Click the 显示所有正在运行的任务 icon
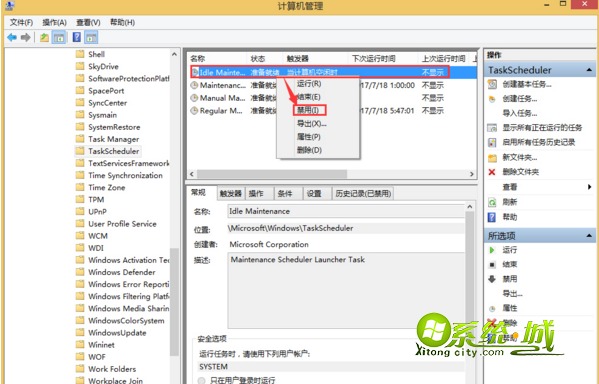Screen dimensions: 599x384 coord(492,128)
